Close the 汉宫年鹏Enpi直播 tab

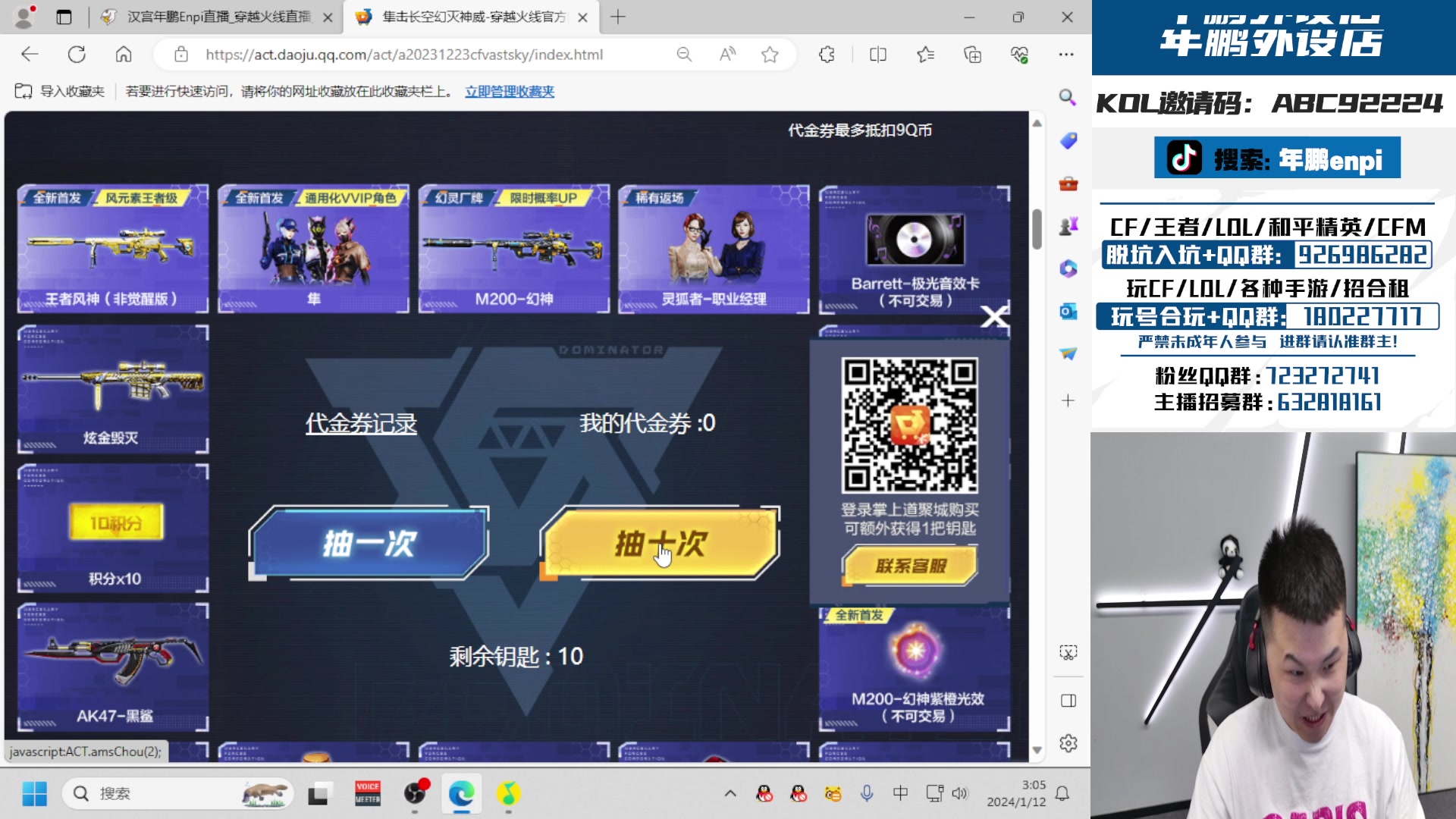point(328,17)
